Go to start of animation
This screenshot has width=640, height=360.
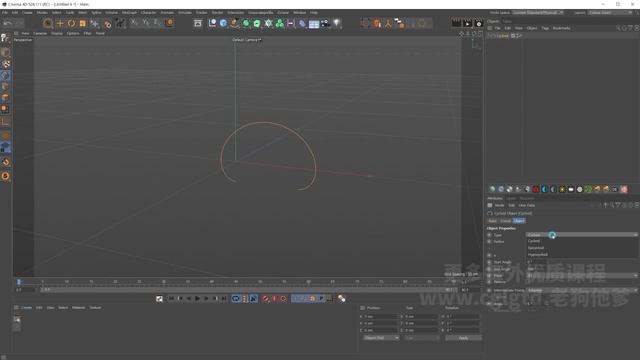(x=171, y=299)
